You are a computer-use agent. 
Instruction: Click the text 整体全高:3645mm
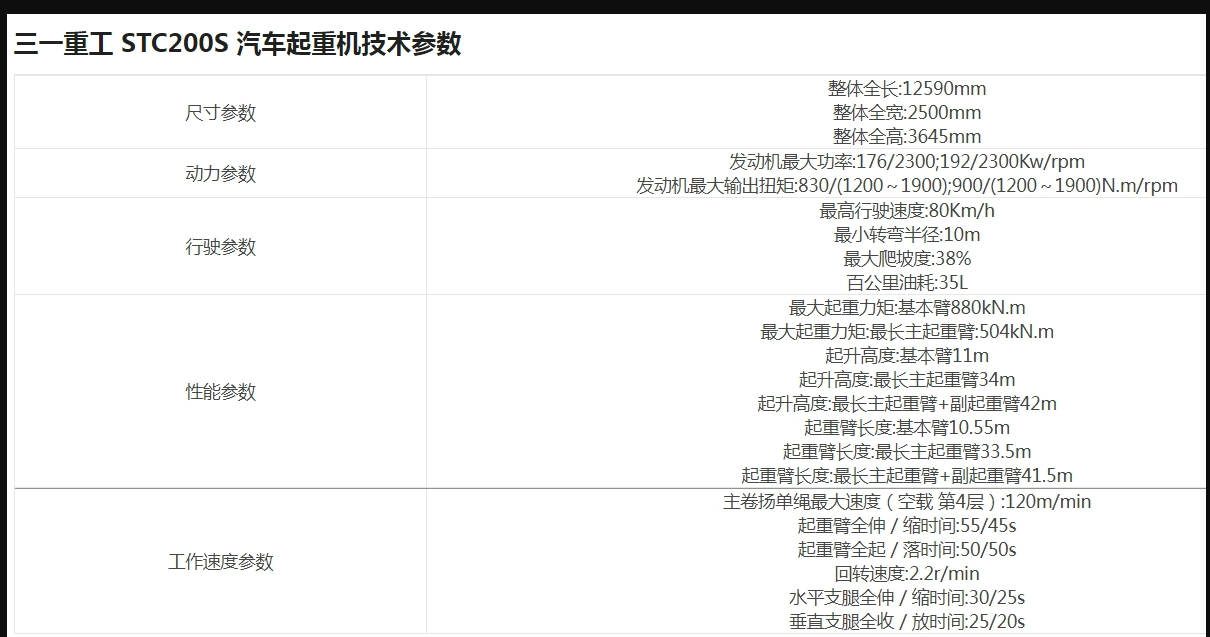click(x=907, y=136)
